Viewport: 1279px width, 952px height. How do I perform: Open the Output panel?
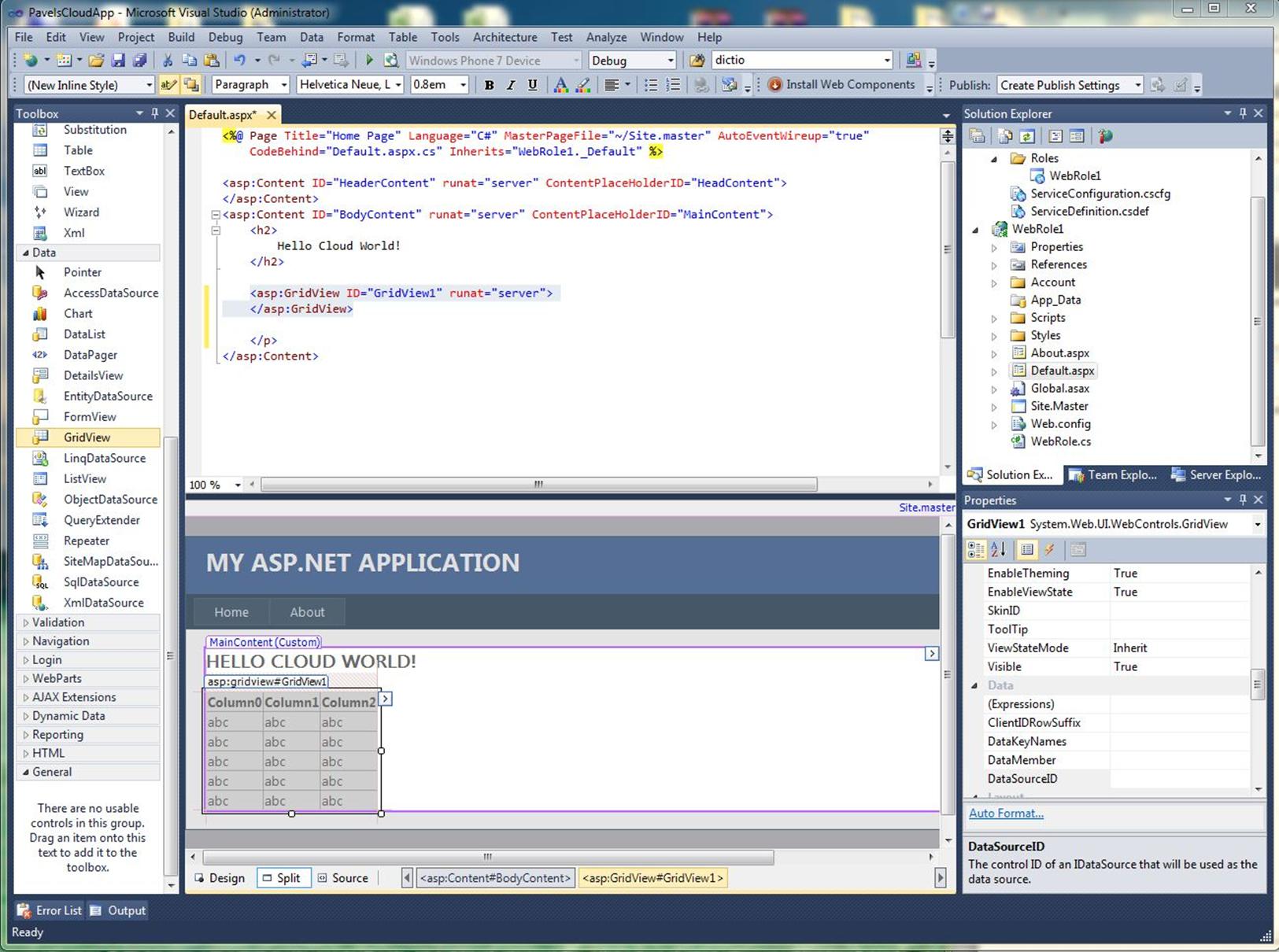tap(118, 910)
